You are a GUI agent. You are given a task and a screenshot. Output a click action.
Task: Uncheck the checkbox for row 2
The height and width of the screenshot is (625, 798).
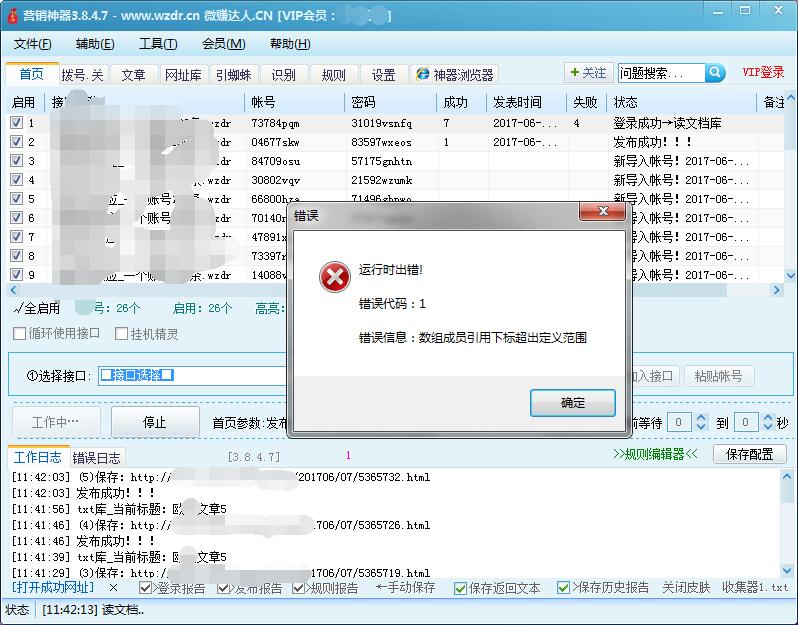coord(17,141)
